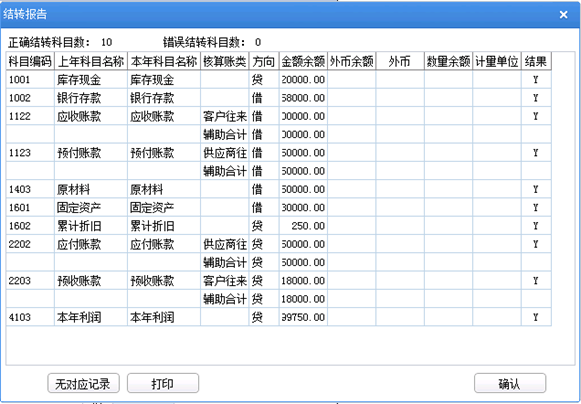This screenshot has height=404, width=581.
Task: Click the Y result in the 4103 row
Action: [x=536, y=317]
